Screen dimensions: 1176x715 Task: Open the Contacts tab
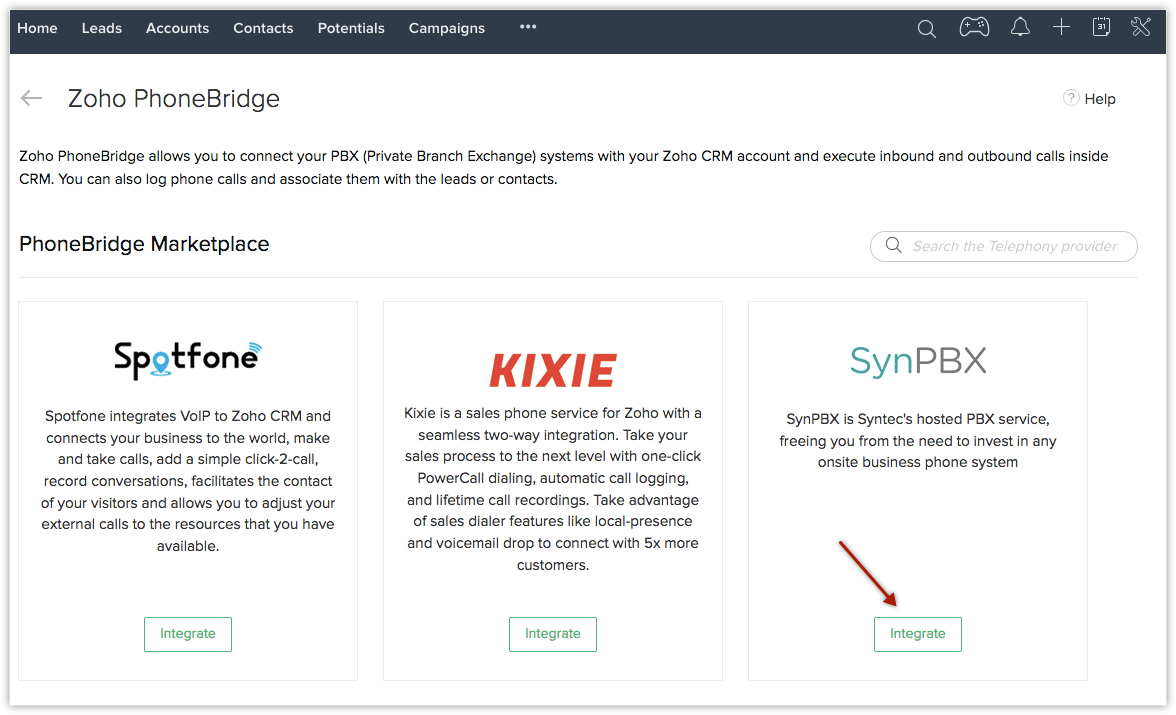pyautogui.click(x=263, y=28)
